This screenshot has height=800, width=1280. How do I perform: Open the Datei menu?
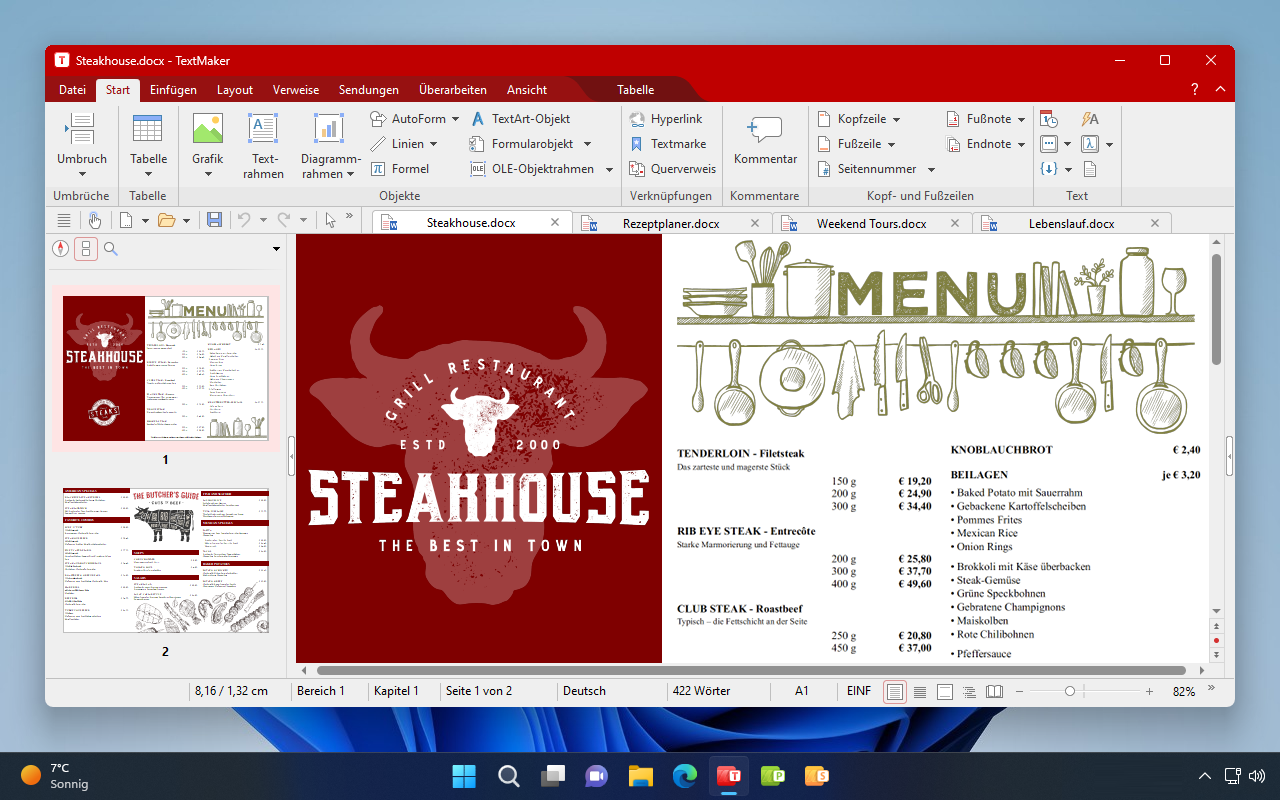72,90
